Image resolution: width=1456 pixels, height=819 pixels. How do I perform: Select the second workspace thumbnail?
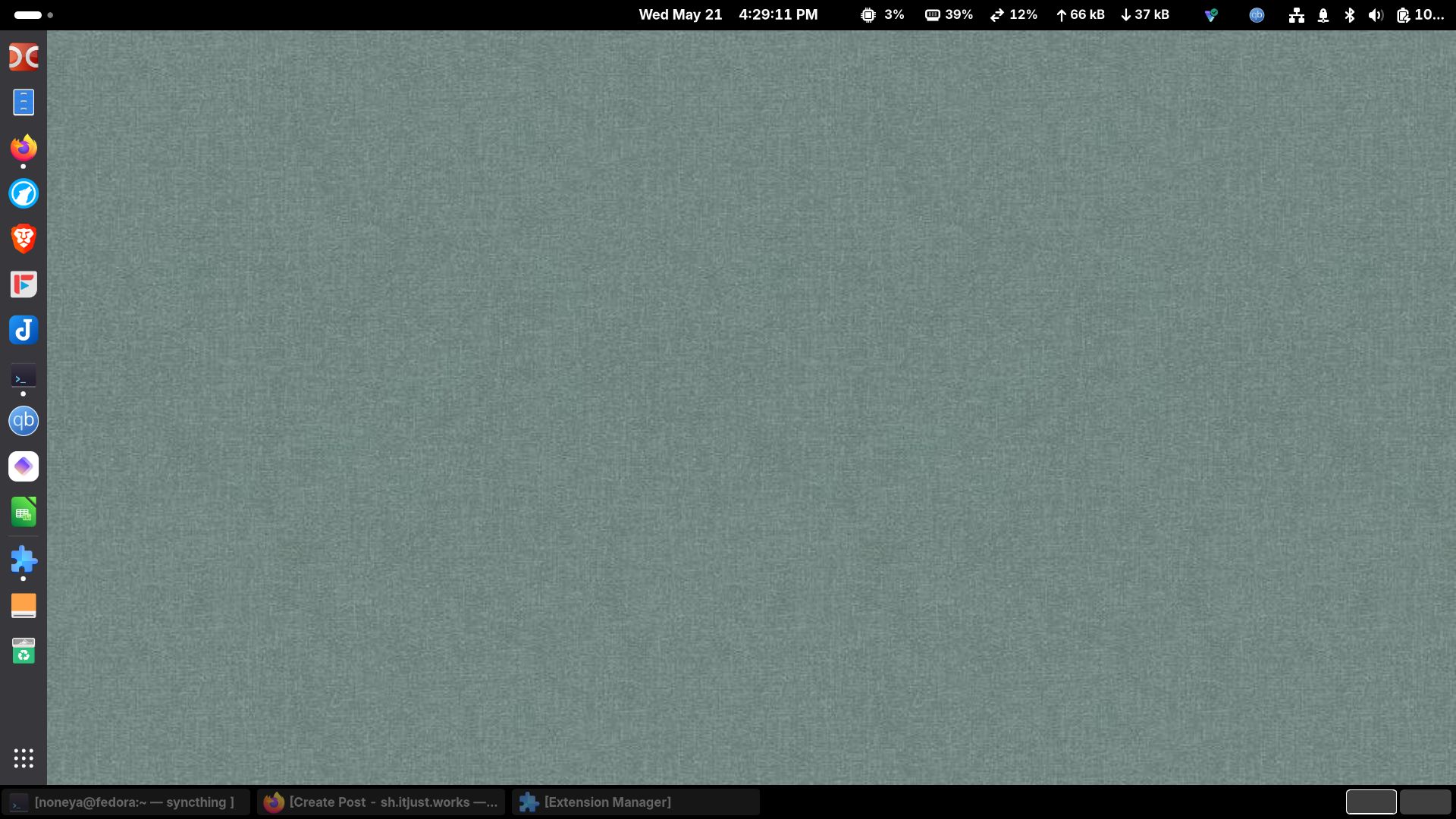[x=1426, y=802]
